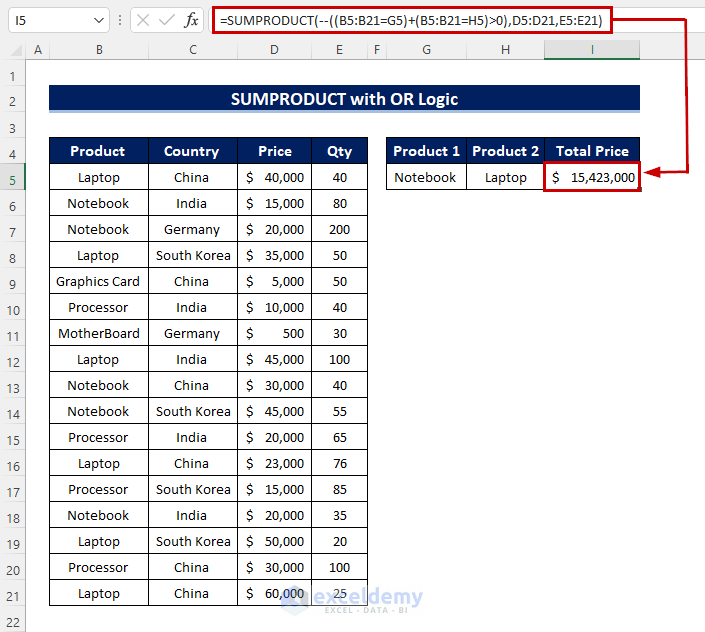Click 'Processor' in row 10

[x=99, y=307]
